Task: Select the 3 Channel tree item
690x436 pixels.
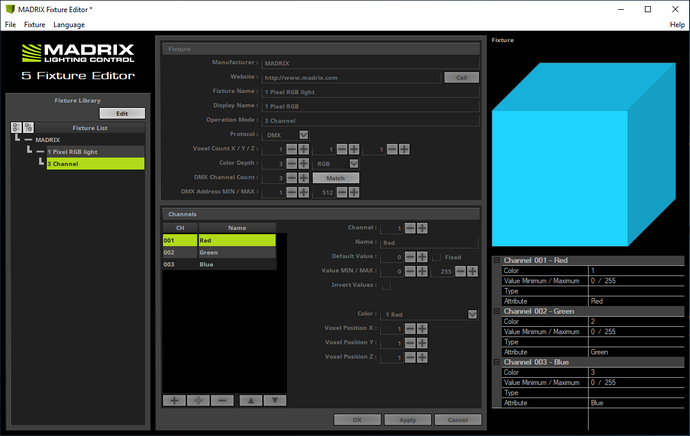Action: [95, 164]
